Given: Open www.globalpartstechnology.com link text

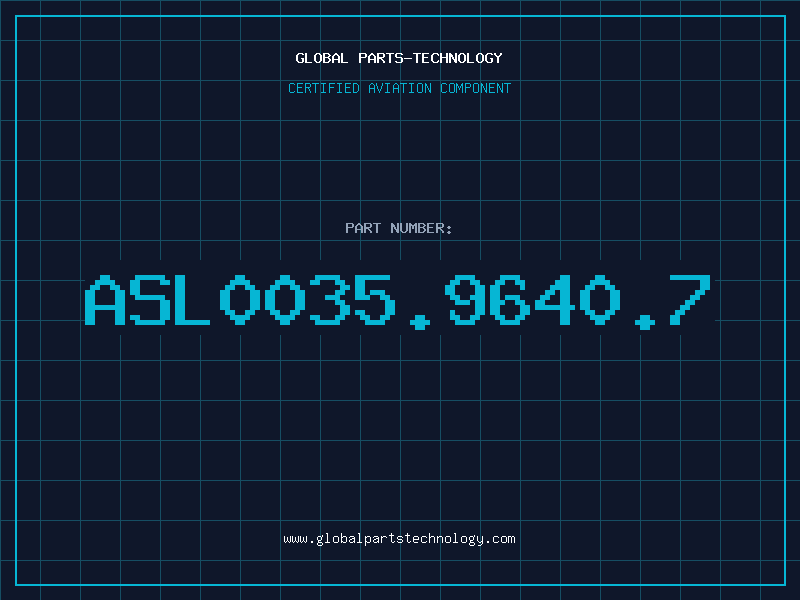Looking at the screenshot, I should [x=399, y=539].
